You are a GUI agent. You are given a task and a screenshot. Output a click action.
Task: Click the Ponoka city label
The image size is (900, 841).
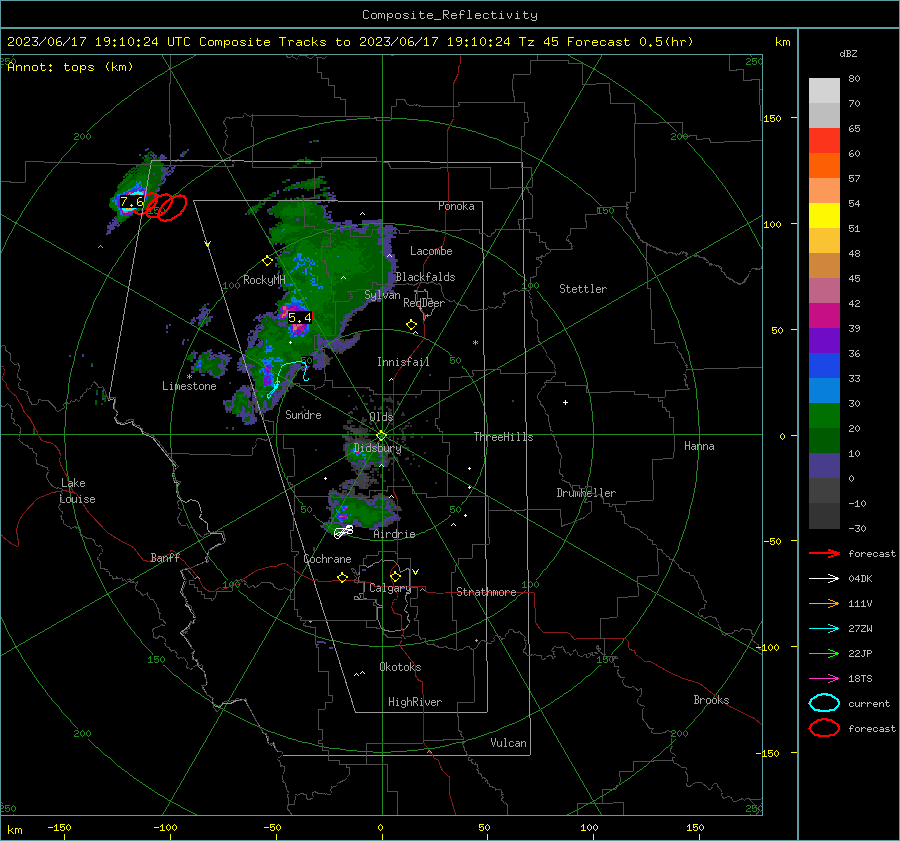456,206
